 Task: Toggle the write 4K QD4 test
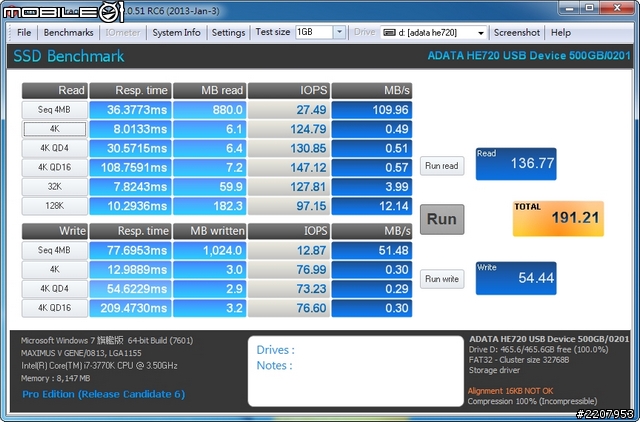point(54,289)
